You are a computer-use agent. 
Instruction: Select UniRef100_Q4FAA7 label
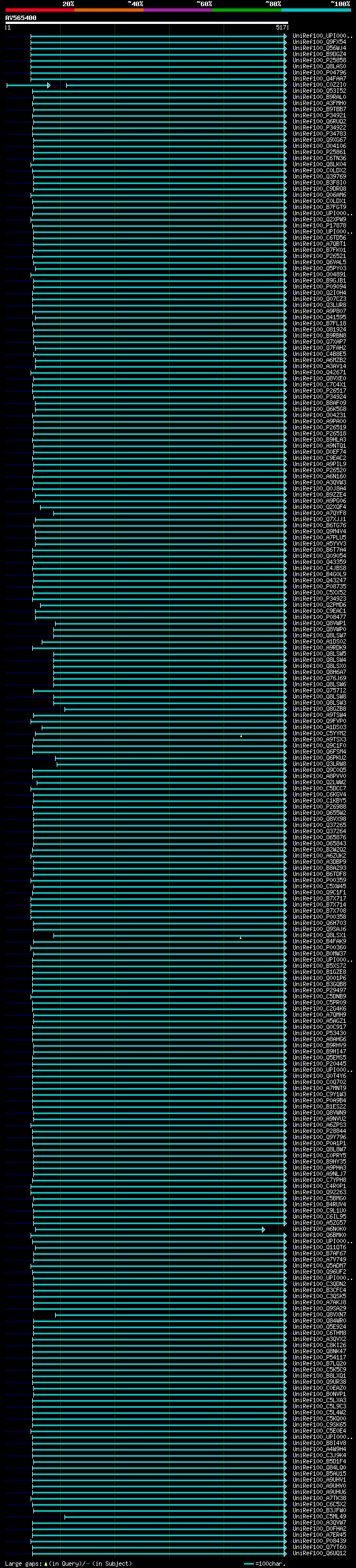pyautogui.click(x=319, y=78)
